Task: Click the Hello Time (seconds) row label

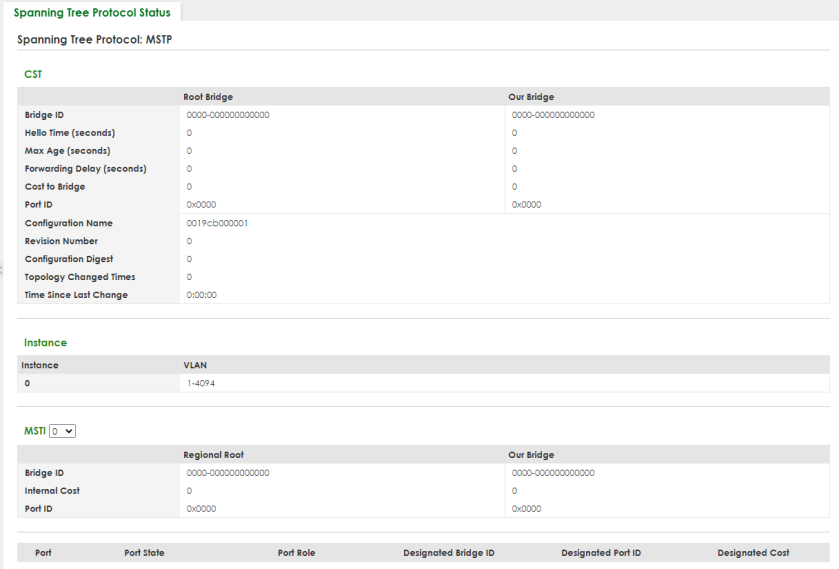Action: 70,133
